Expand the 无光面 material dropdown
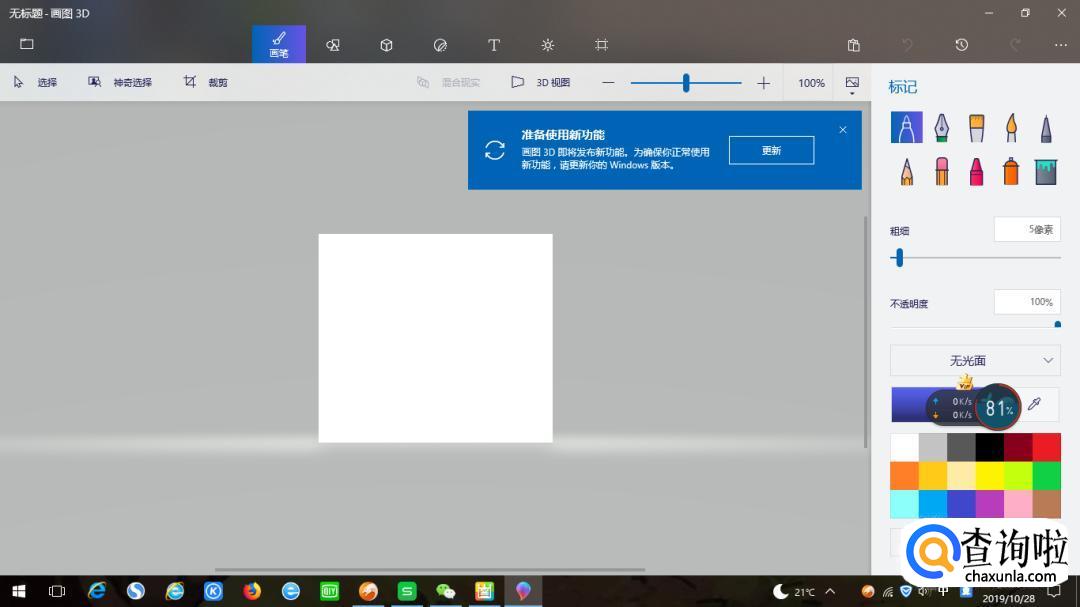The width and height of the screenshot is (1080, 607). pos(975,360)
